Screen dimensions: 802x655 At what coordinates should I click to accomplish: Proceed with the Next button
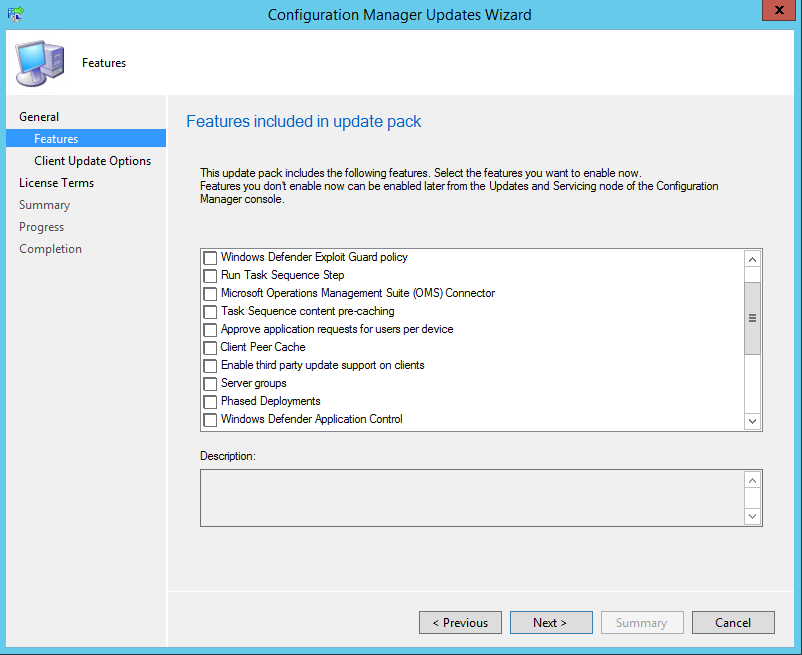[x=551, y=622]
